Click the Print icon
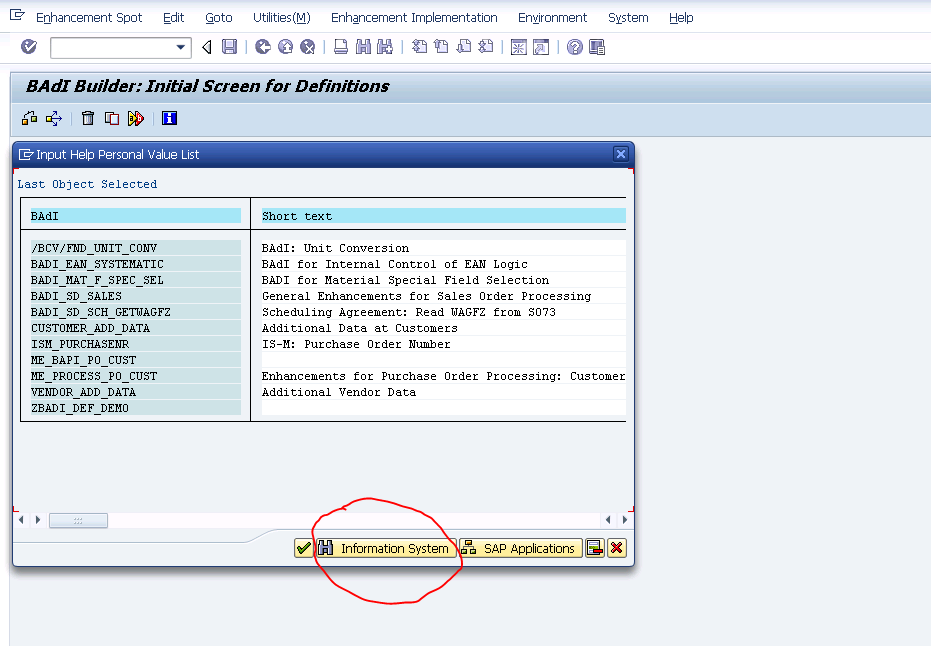 click(x=340, y=46)
